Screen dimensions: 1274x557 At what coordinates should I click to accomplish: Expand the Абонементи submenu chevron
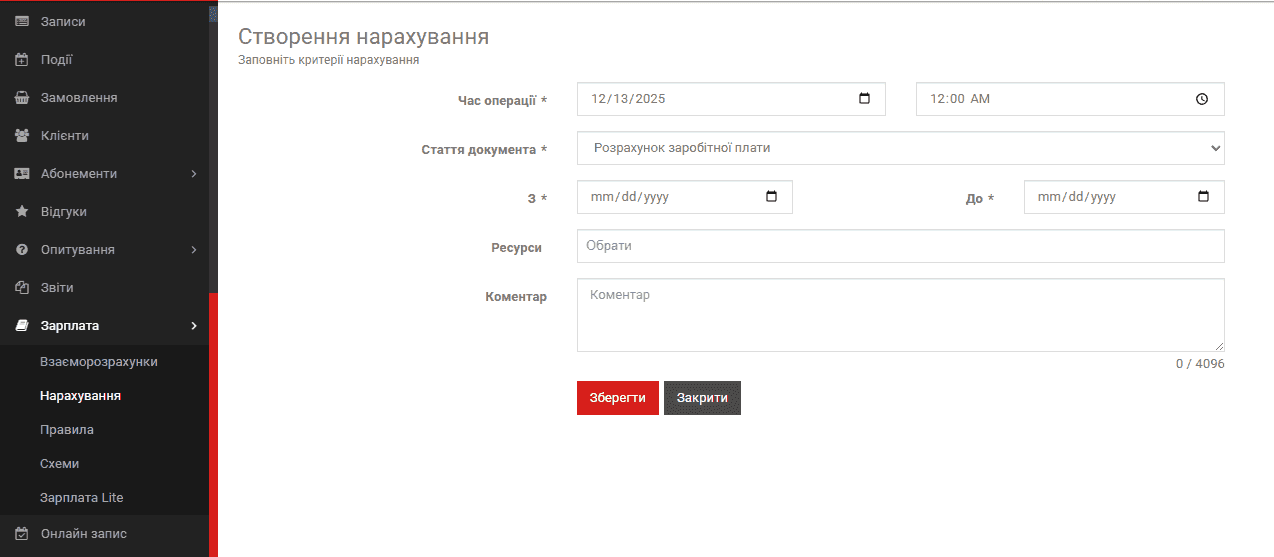click(x=194, y=174)
